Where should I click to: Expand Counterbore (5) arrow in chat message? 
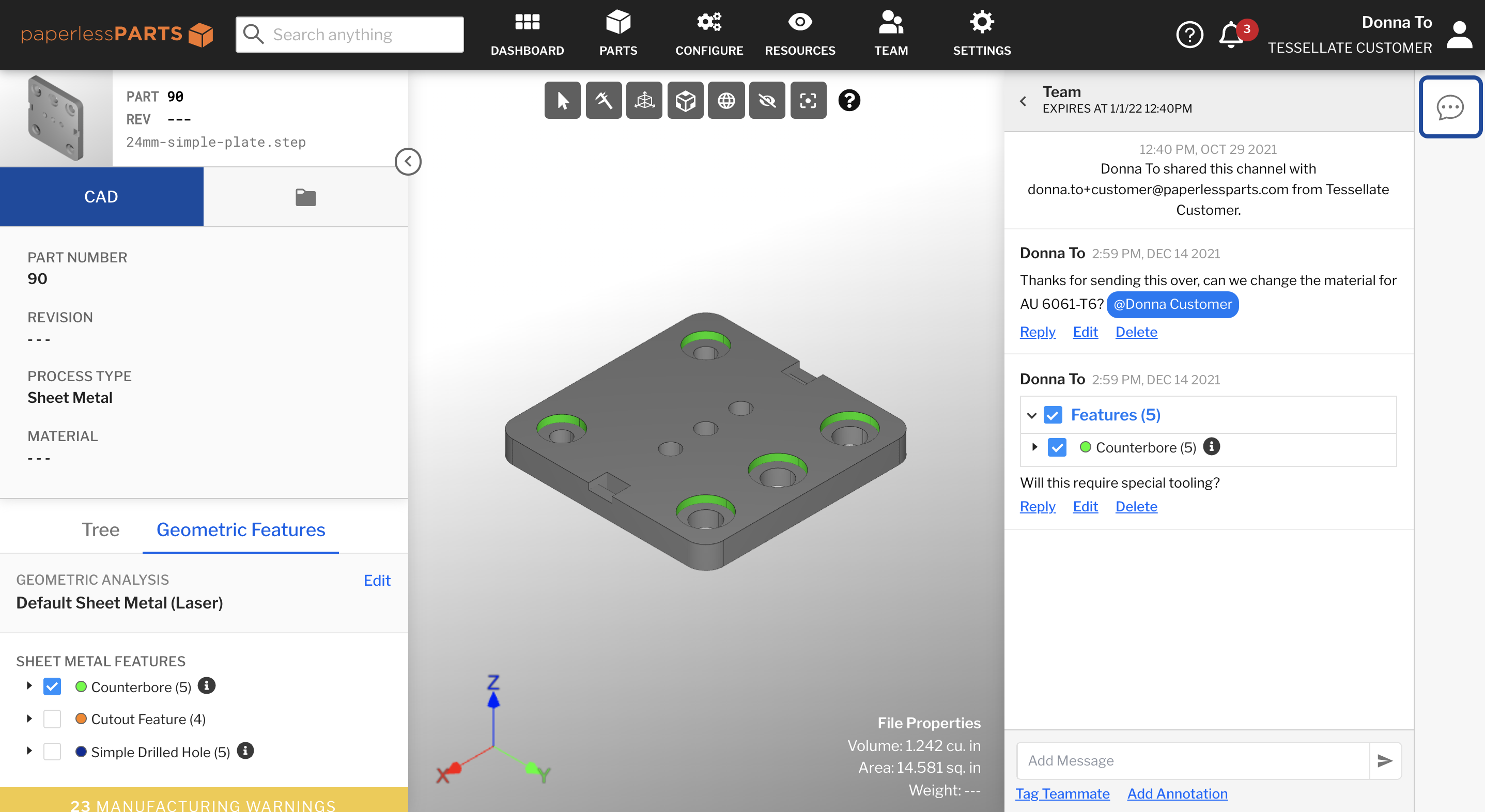1035,447
